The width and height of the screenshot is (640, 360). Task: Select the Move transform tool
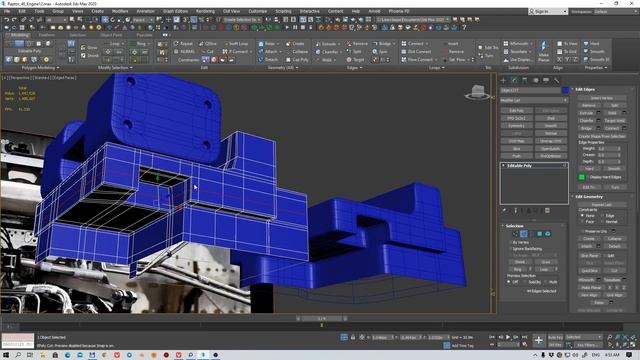(105, 20)
